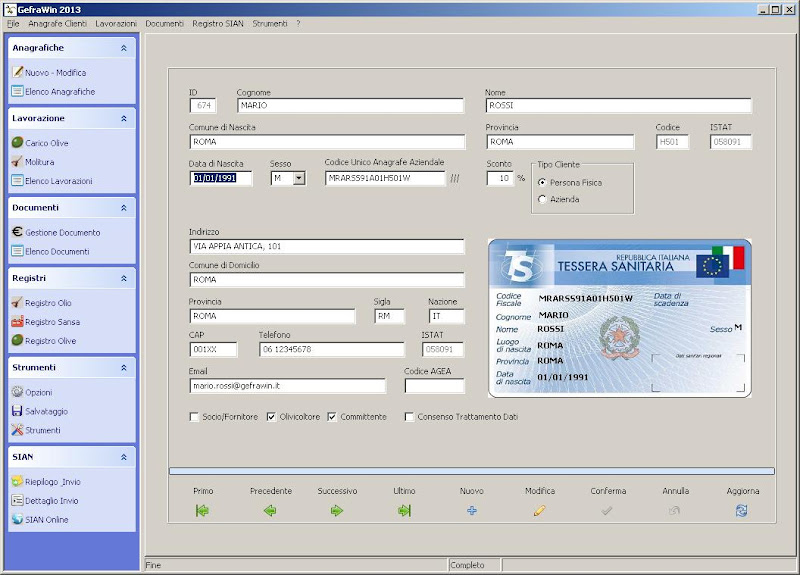Click the Sconto percentage field
This screenshot has height=575, width=800.
coord(500,178)
